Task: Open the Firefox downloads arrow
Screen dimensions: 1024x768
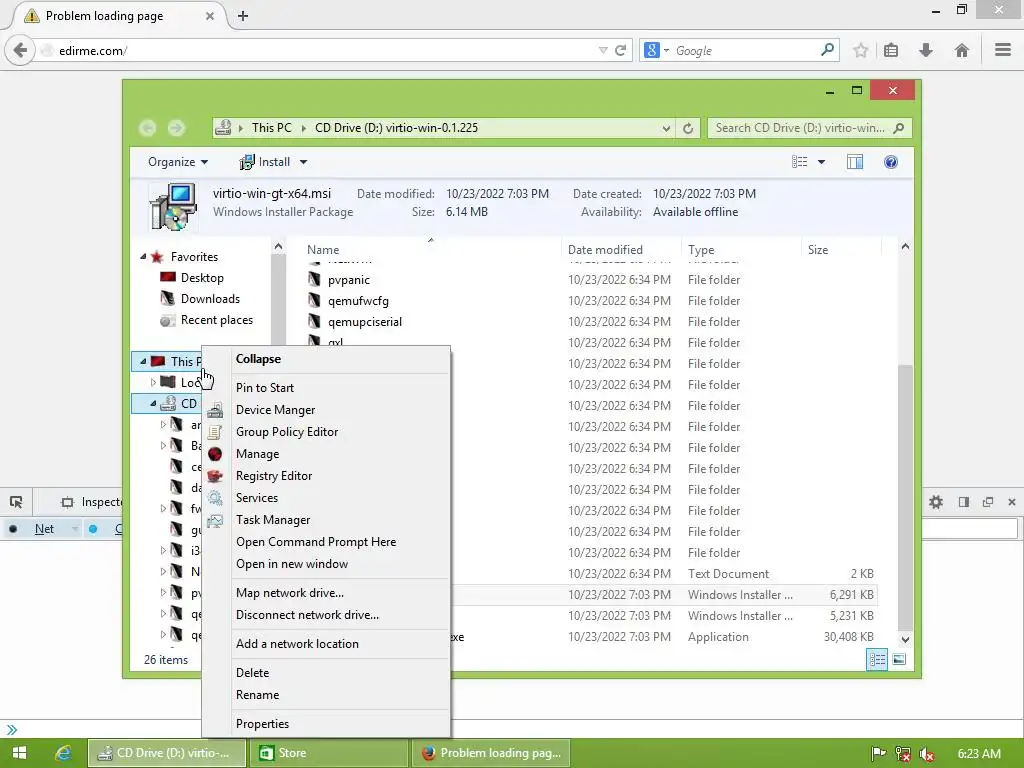Action: pyautogui.click(x=925, y=50)
